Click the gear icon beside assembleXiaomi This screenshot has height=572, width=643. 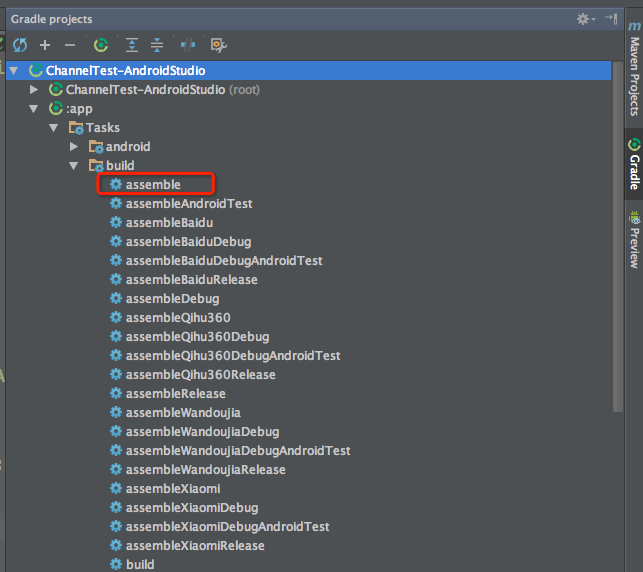coord(116,488)
